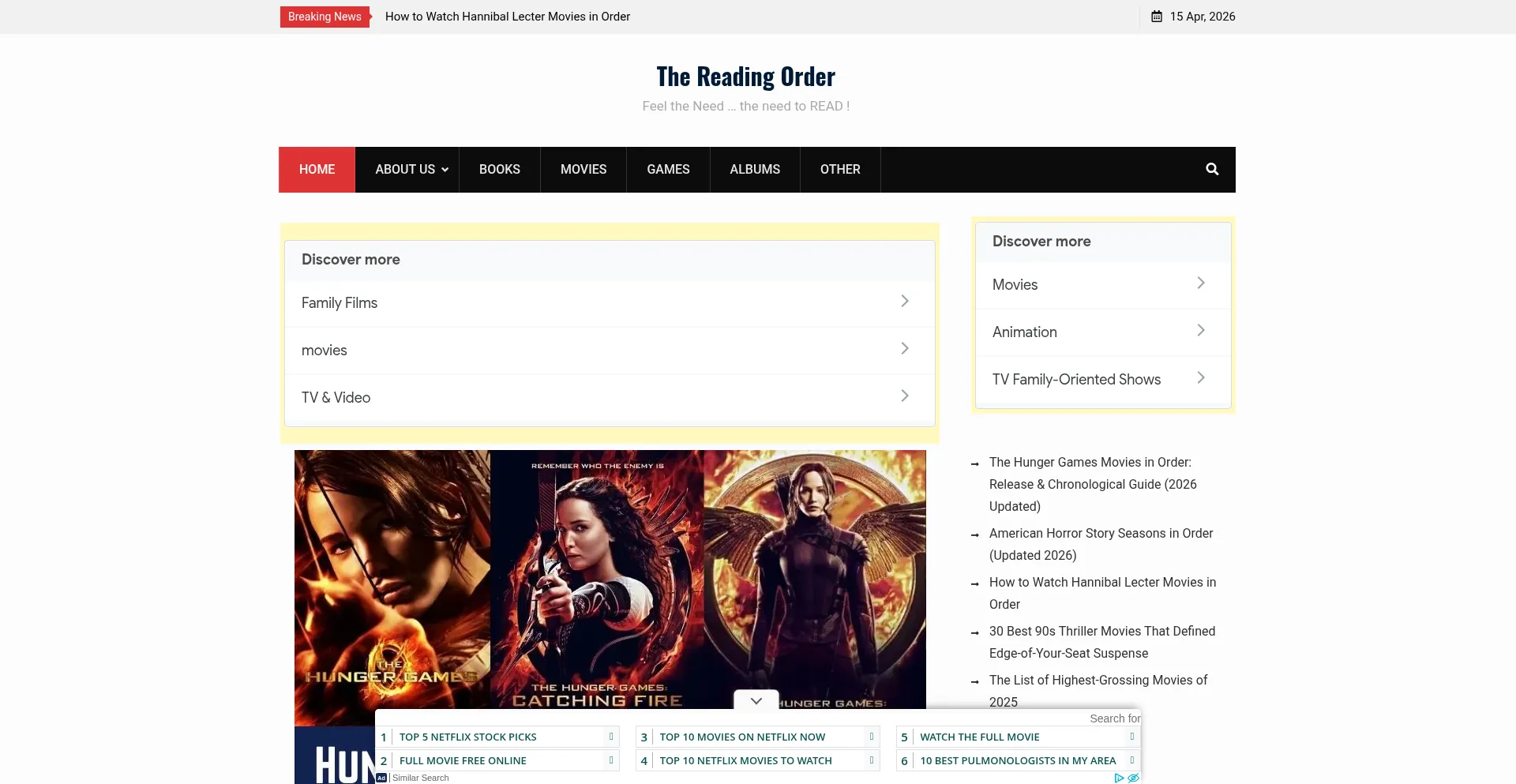Open the OTHER menu item

click(840, 169)
